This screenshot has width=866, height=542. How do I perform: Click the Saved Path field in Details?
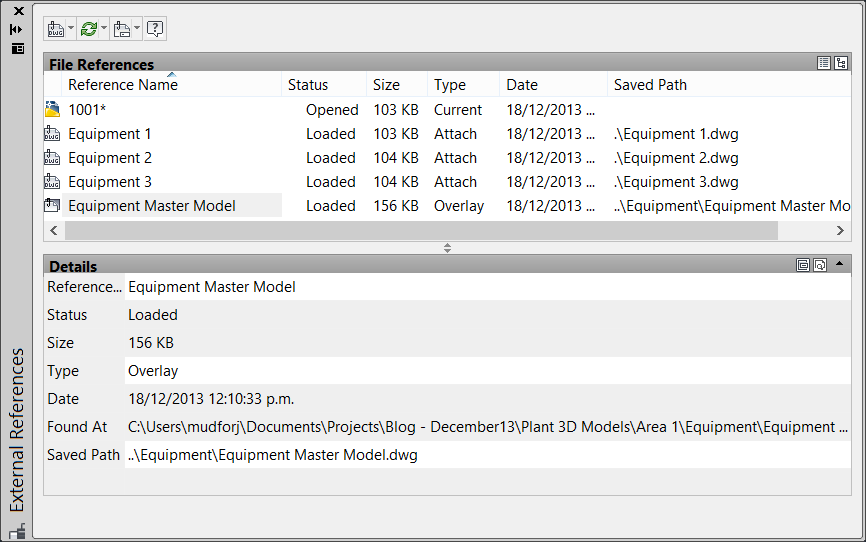488,455
